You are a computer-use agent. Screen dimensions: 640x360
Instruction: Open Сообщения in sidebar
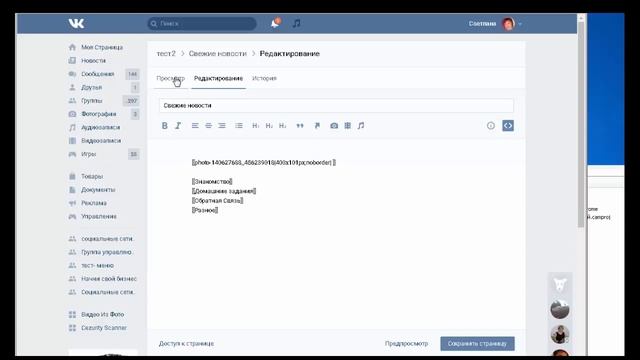pos(97,74)
